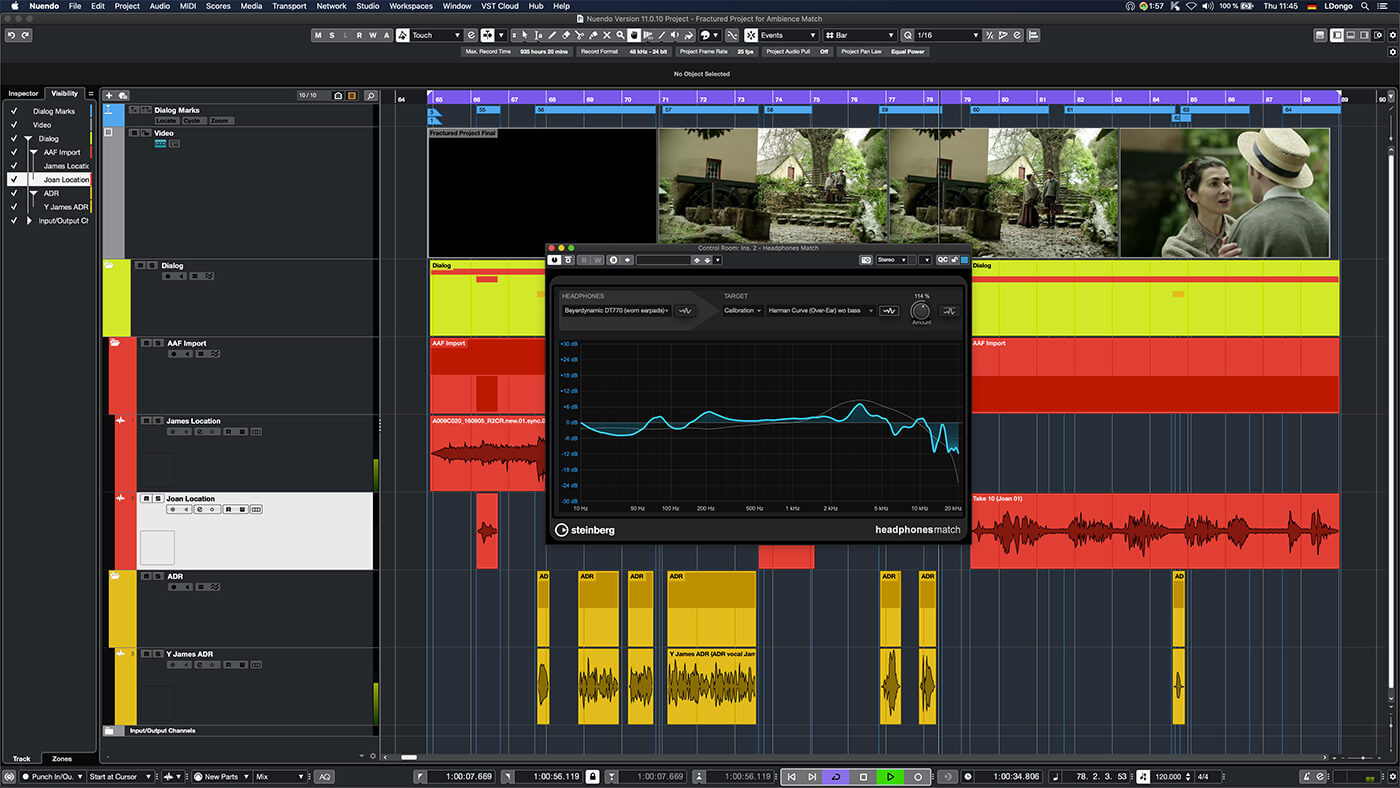The image size is (1400, 788).
Task: Click the Amount knob in Headphones Match
Action: (921, 311)
